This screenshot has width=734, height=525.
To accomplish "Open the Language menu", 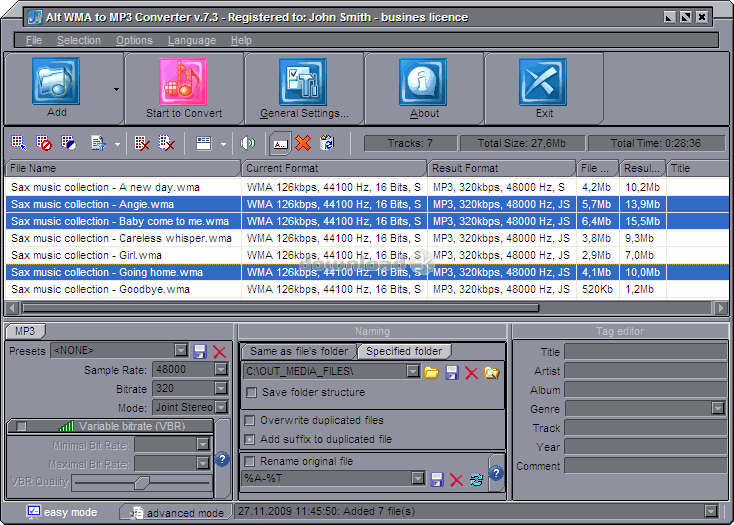I will pyautogui.click(x=192, y=40).
